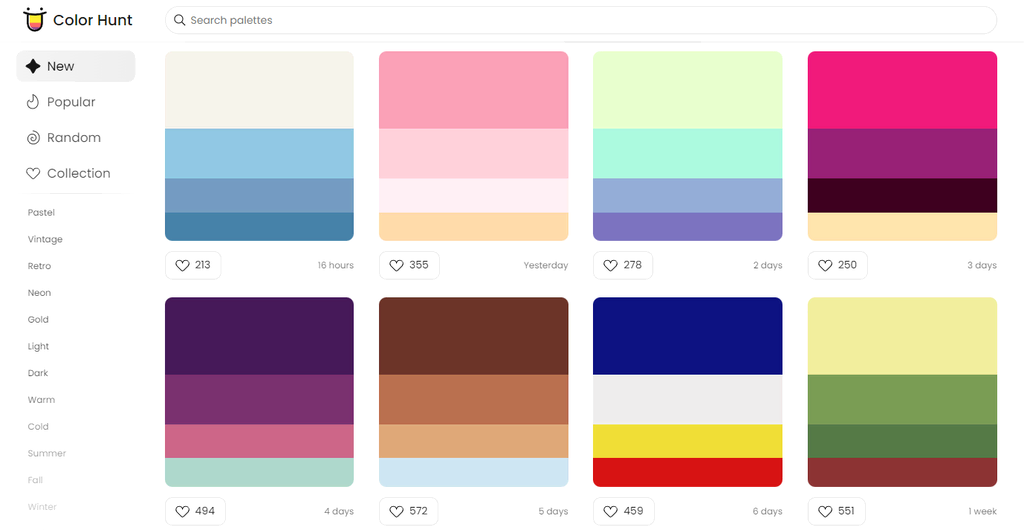Image resolution: width=1024 pixels, height=530 pixels.
Task: Click the 'Yesterday' timestamp
Action: (x=546, y=266)
